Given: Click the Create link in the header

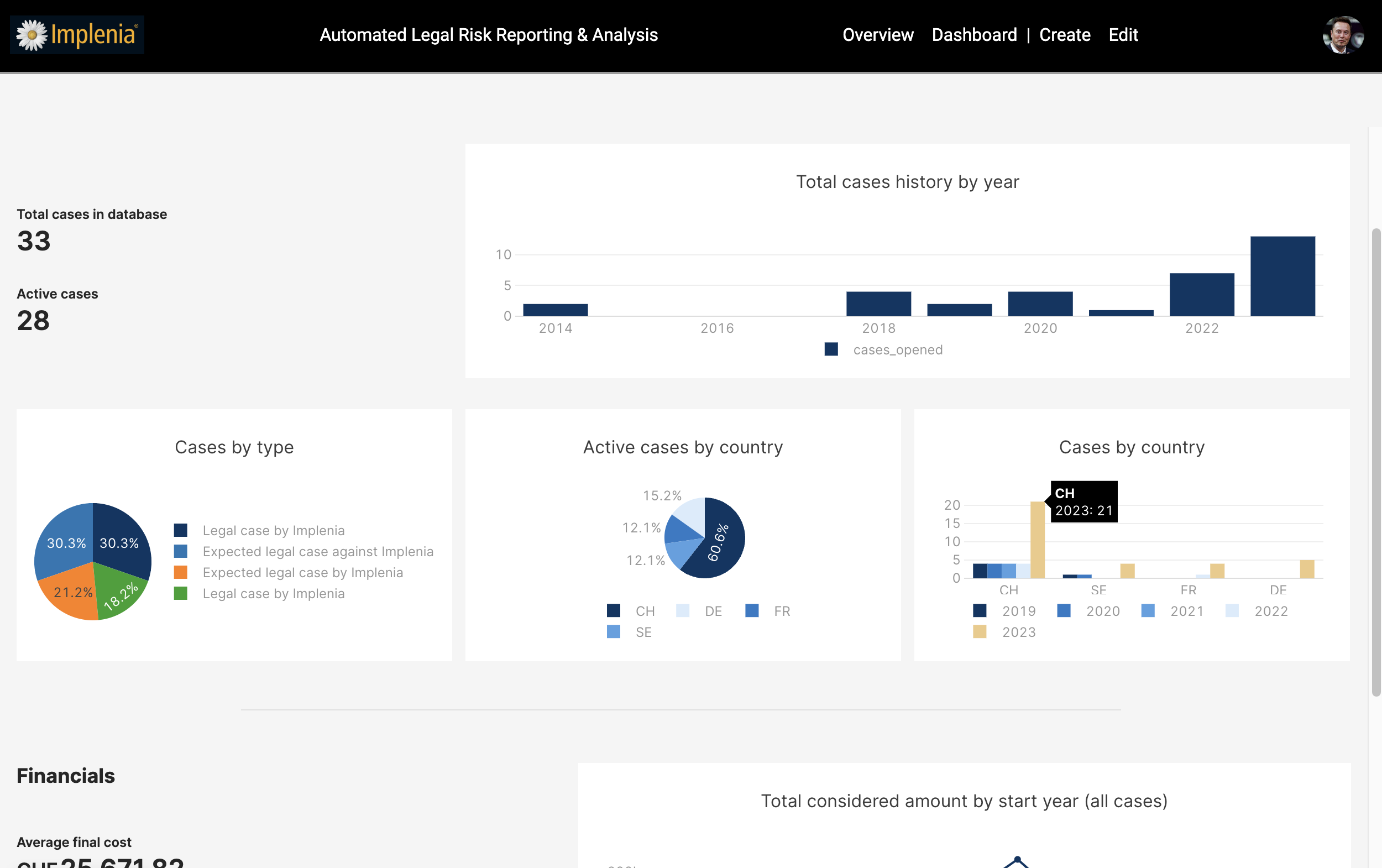Looking at the screenshot, I should point(1064,35).
